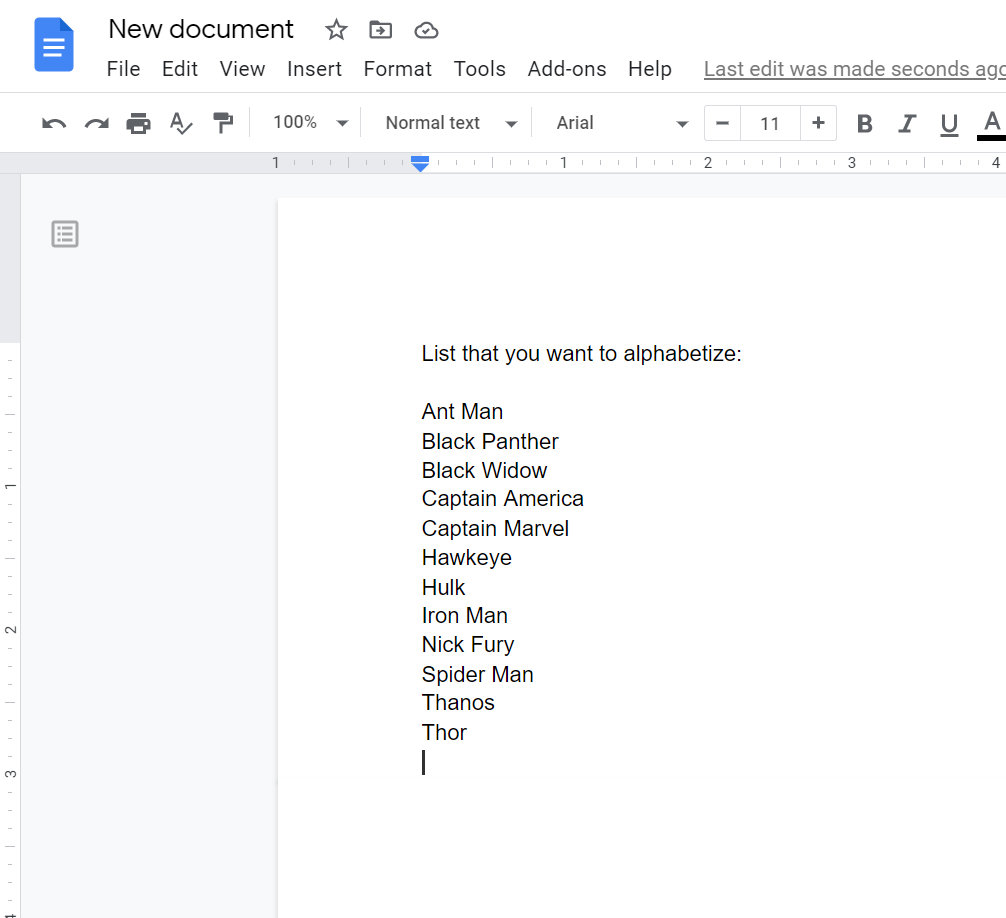1006x918 pixels.
Task: Check the cloud document status icon
Action: tap(426, 30)
